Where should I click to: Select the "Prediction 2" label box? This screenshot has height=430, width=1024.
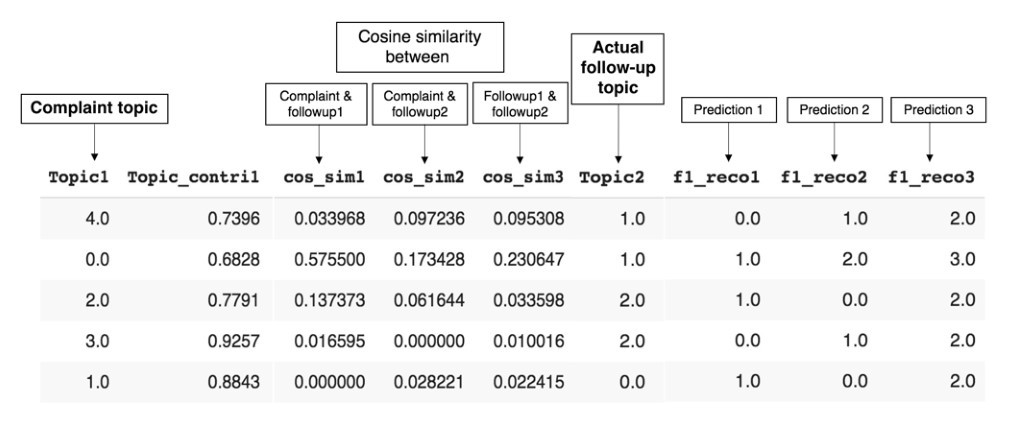(x=834, y=109)
